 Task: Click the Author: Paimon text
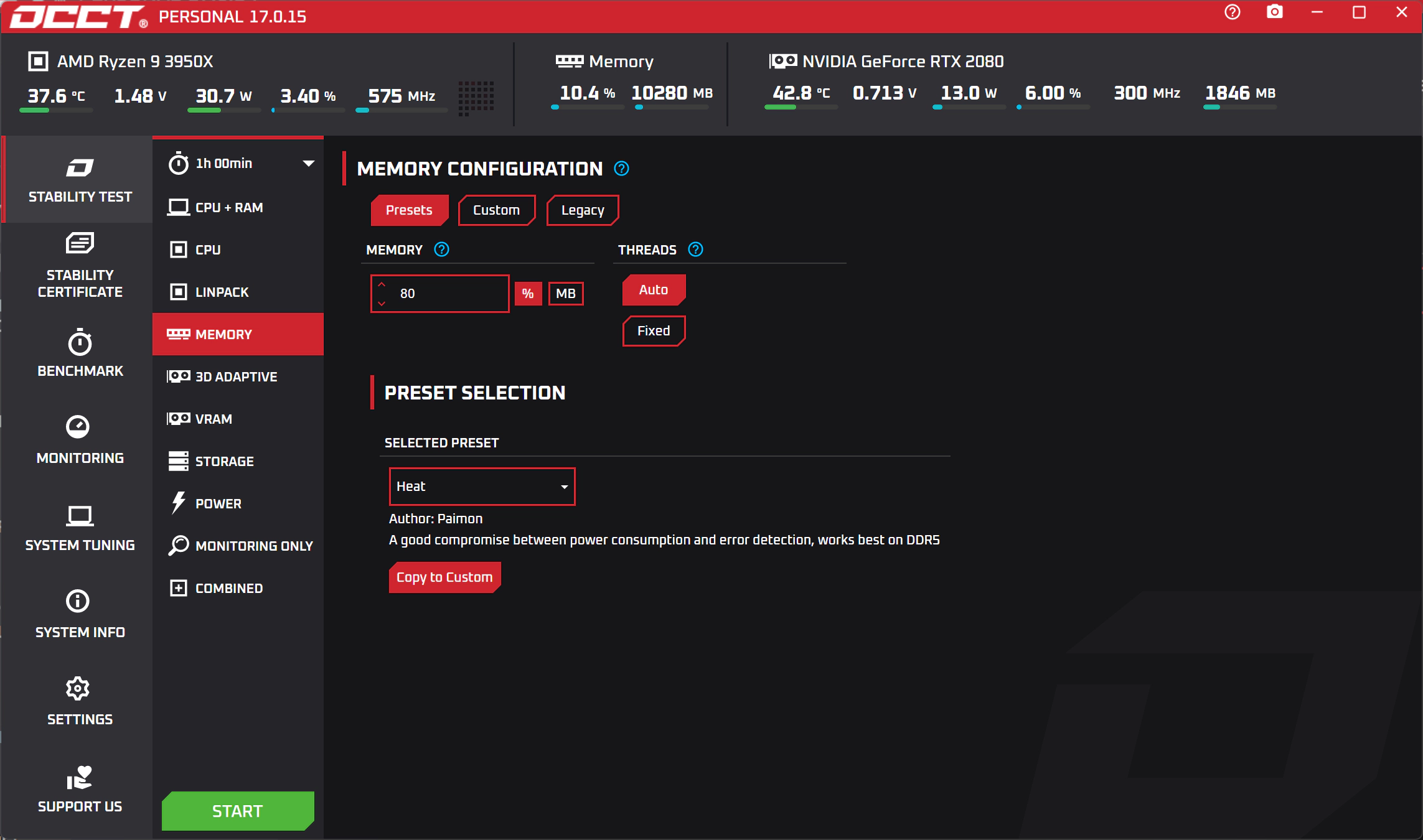click(x=436, y=519)
